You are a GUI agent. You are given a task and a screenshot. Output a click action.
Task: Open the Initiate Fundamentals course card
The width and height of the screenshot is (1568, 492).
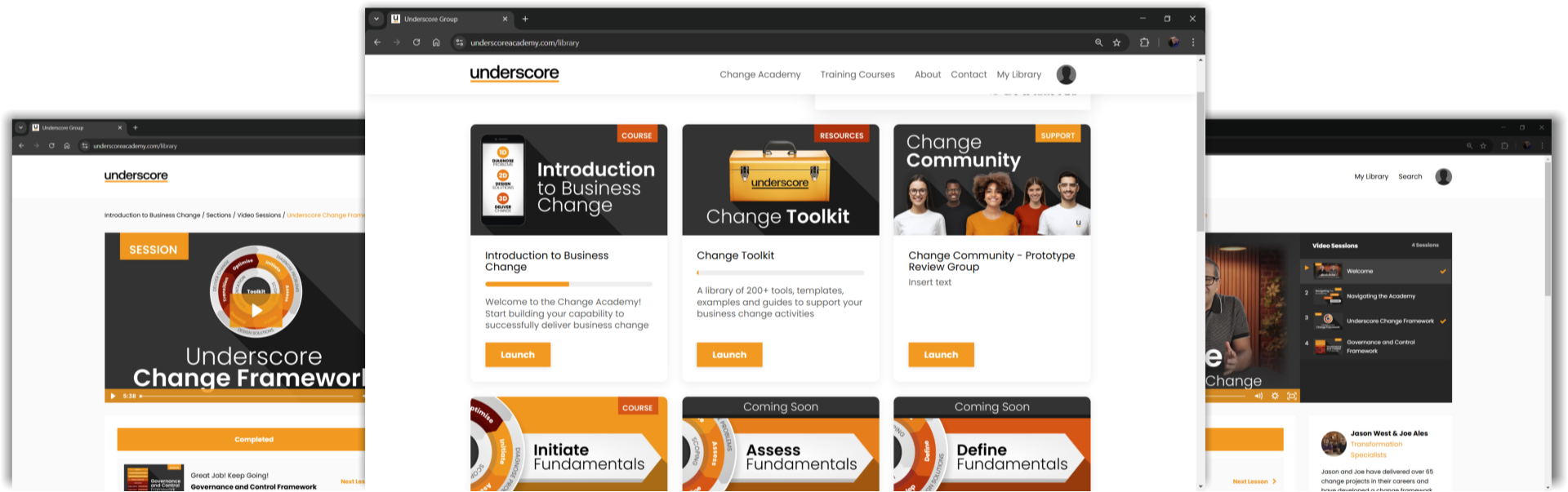[568, 445]
